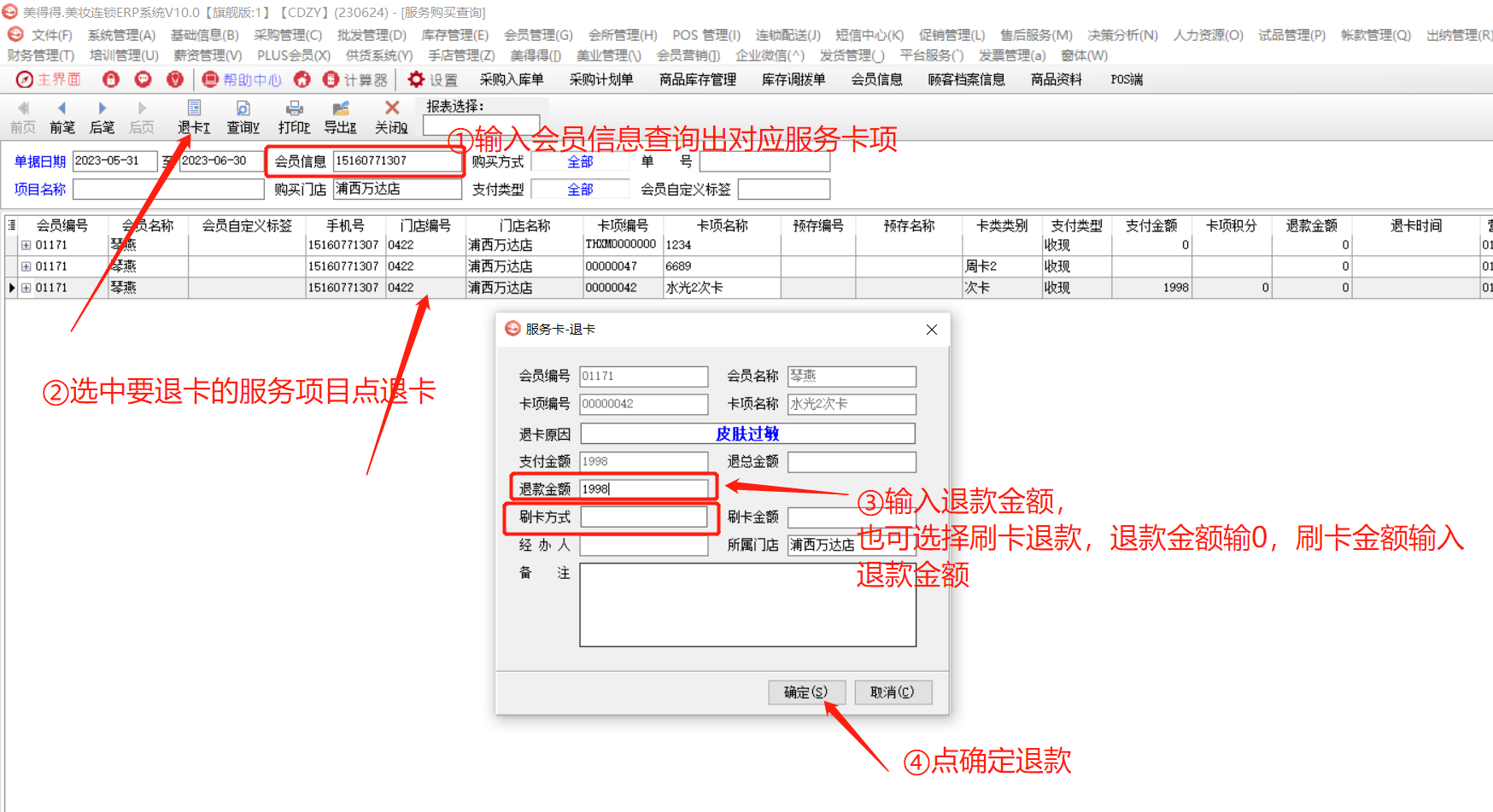Open the 库存管理(E) menu
The image size is (1493, 812).
454,35
